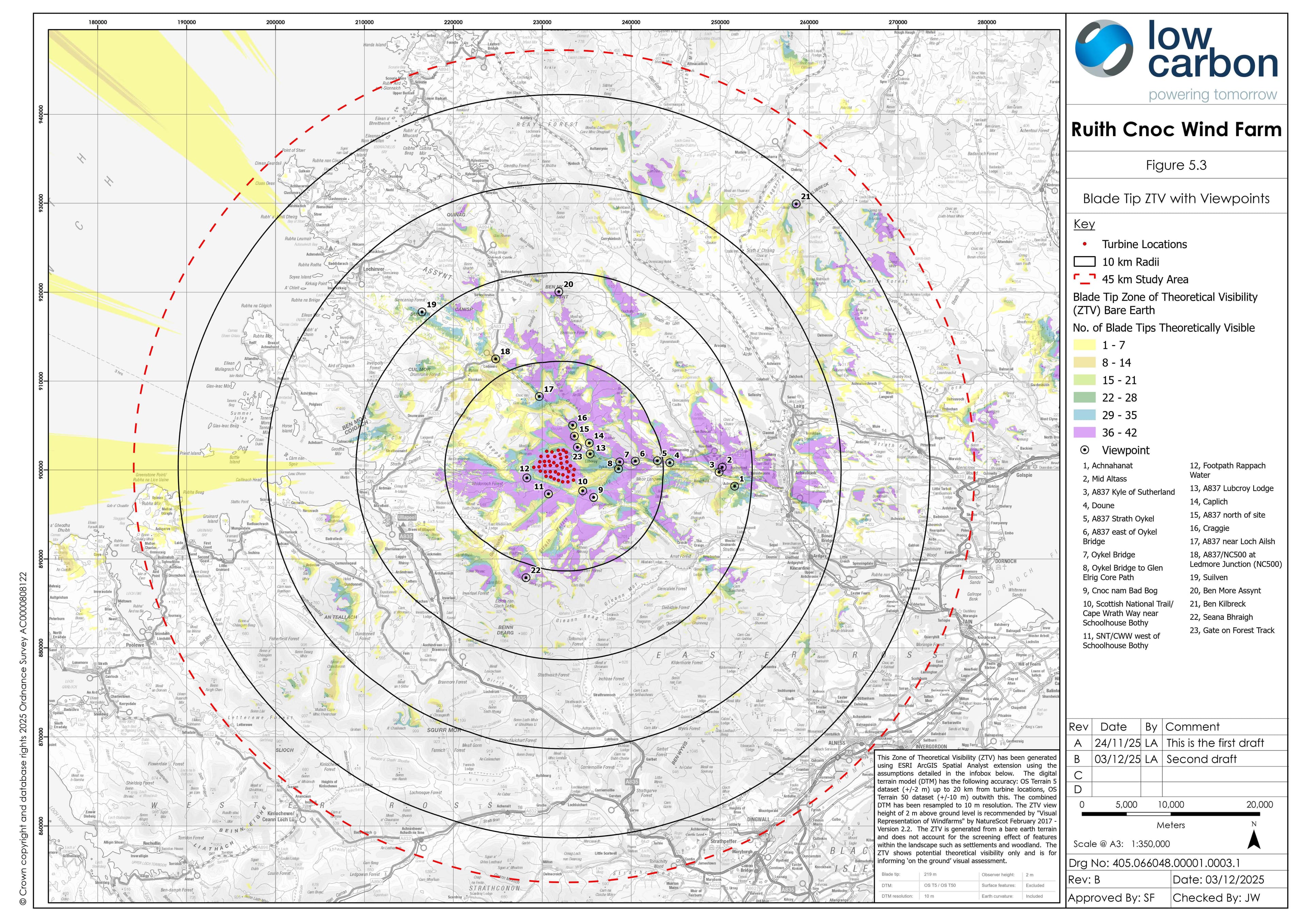Click the 'Second draft' revision comment
The image size is (1307, 924).
(1201, 759)
